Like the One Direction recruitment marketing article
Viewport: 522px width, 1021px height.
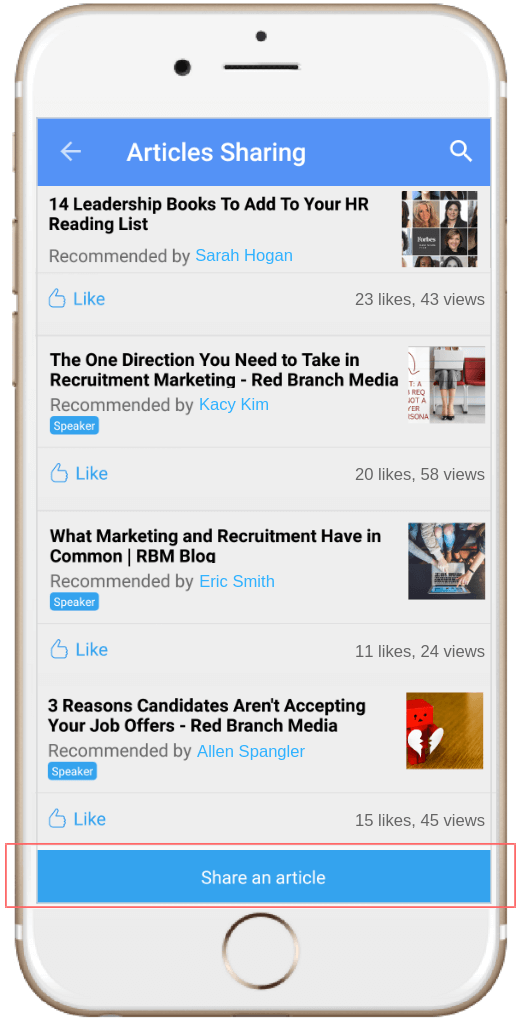79,473
